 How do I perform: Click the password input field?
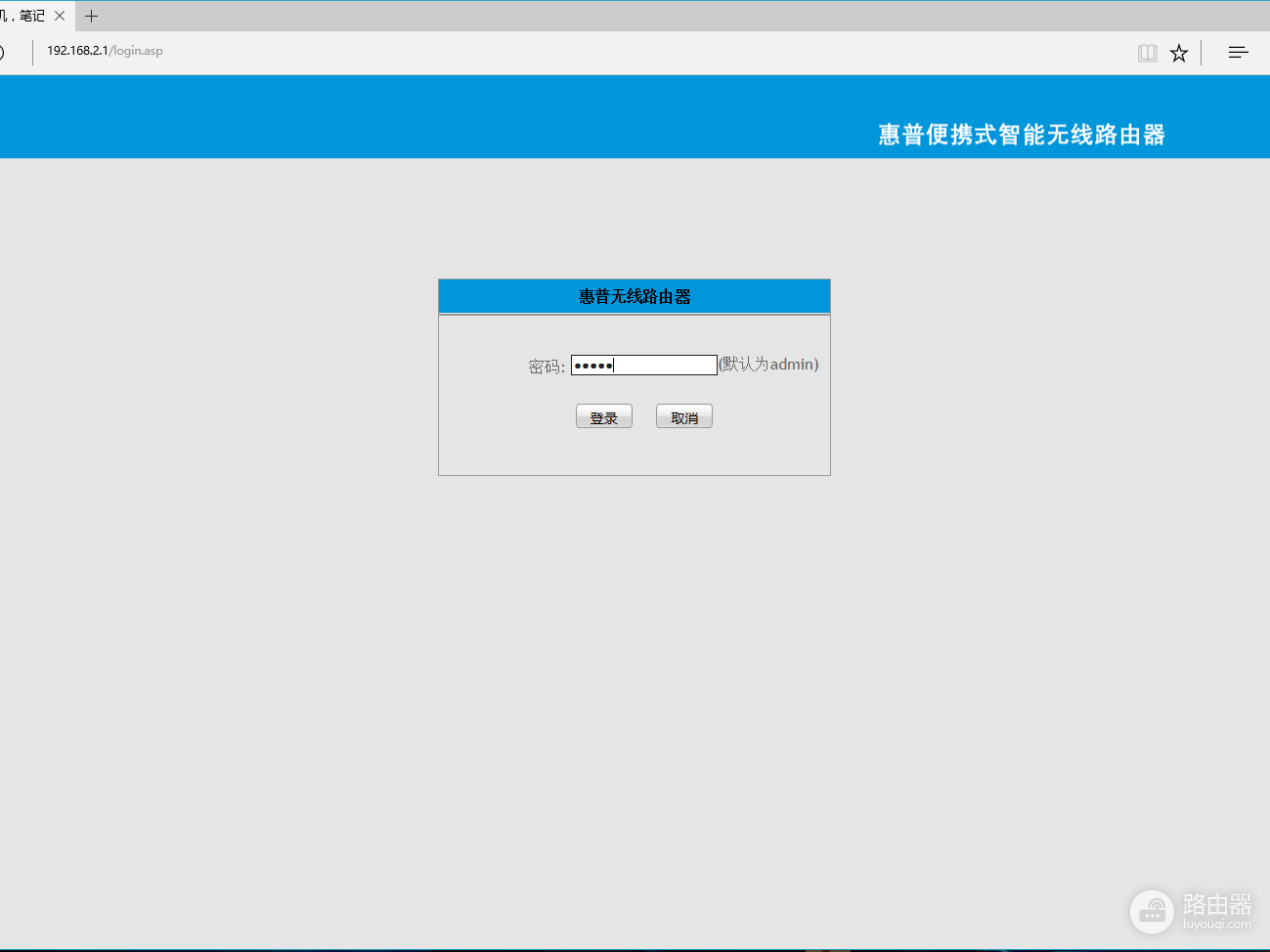tap(644, 365)
